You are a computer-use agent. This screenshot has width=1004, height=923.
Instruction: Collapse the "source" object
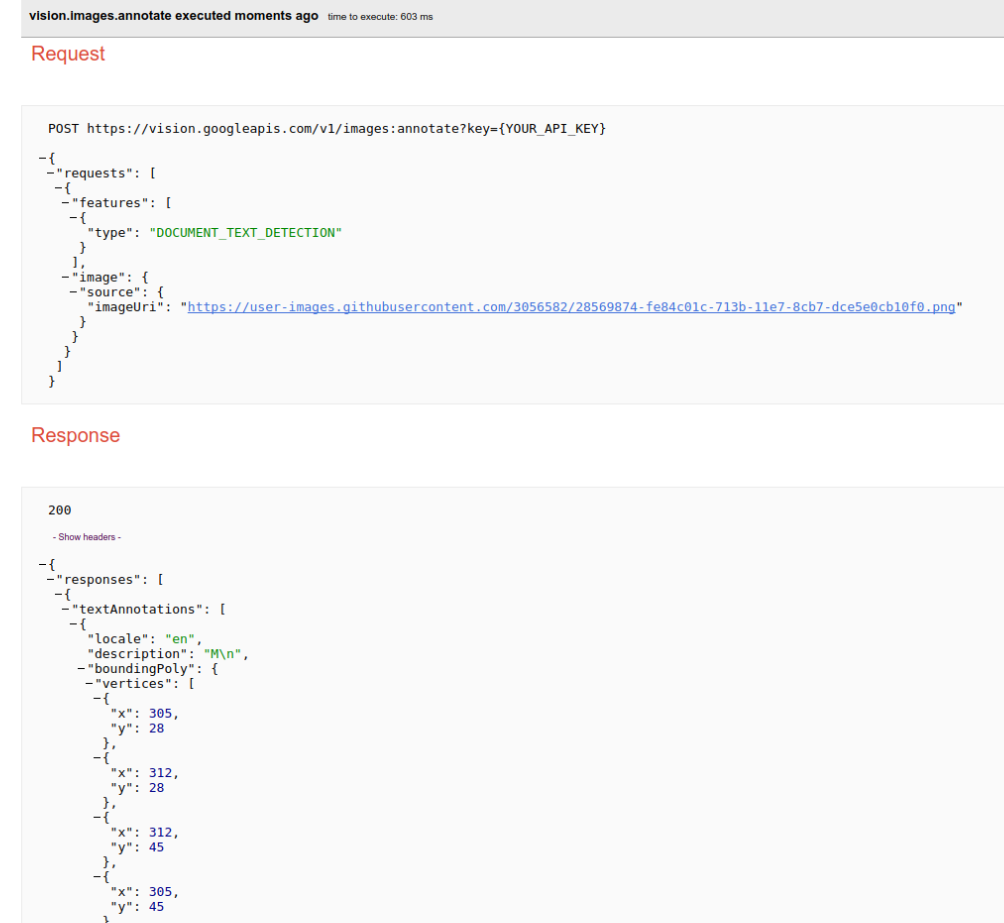(73, 292)
